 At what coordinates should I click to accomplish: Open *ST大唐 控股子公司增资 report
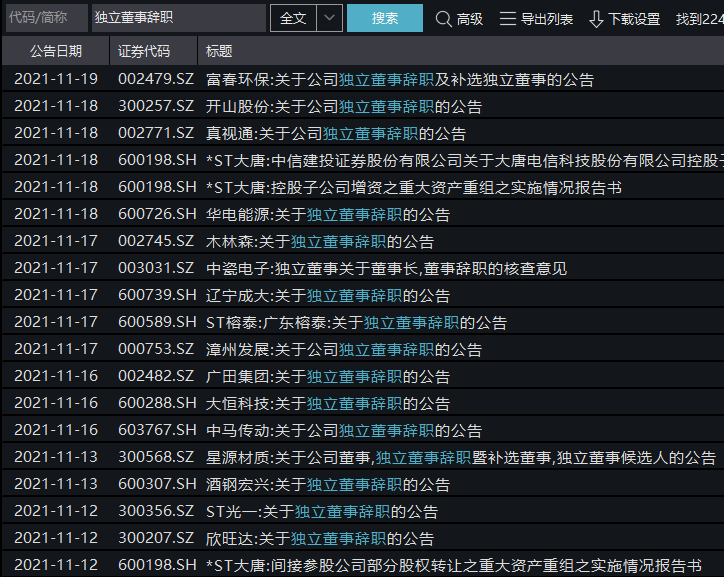tap(414, 187)
